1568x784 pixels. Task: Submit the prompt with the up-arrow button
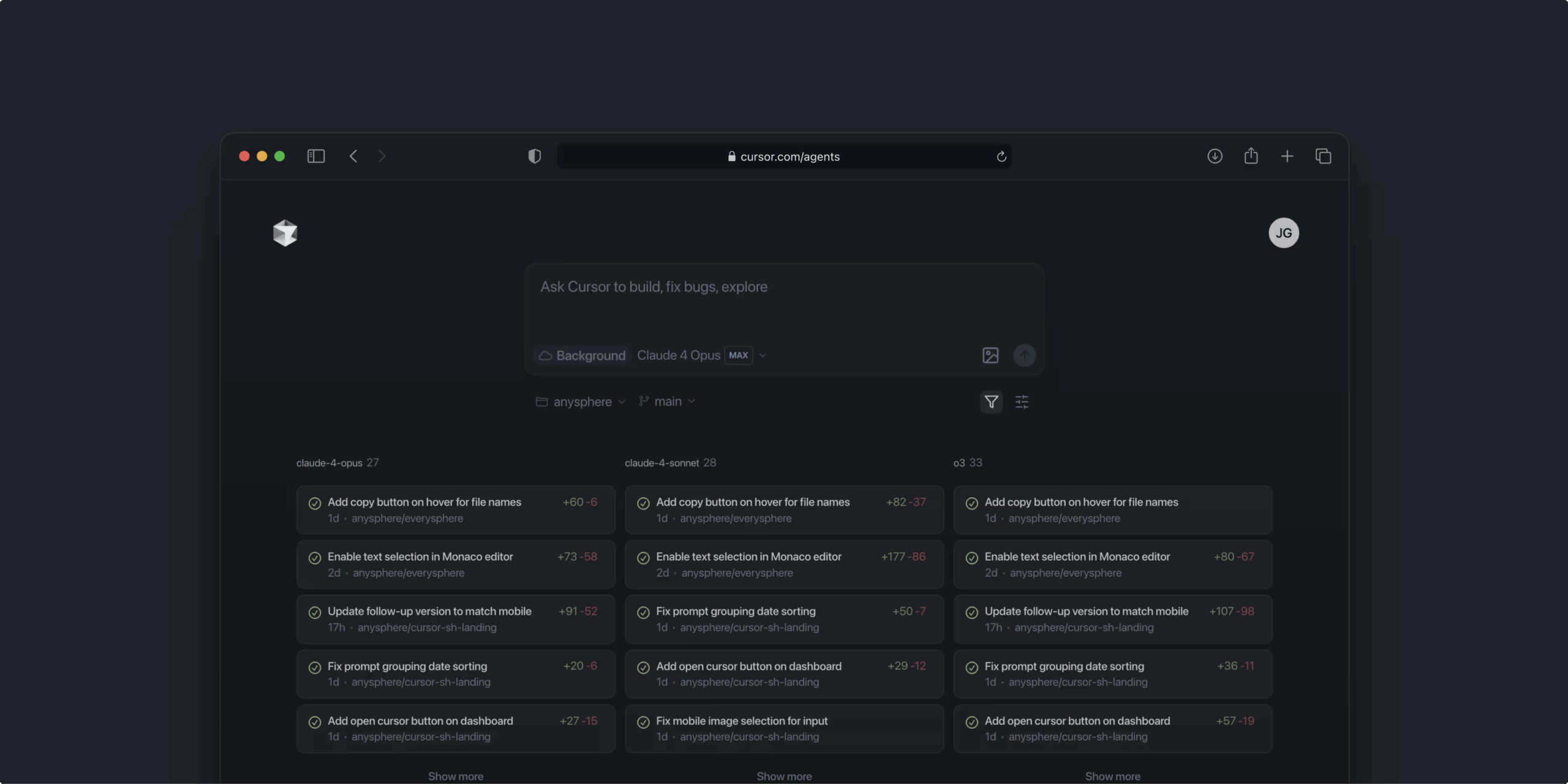1024,355
